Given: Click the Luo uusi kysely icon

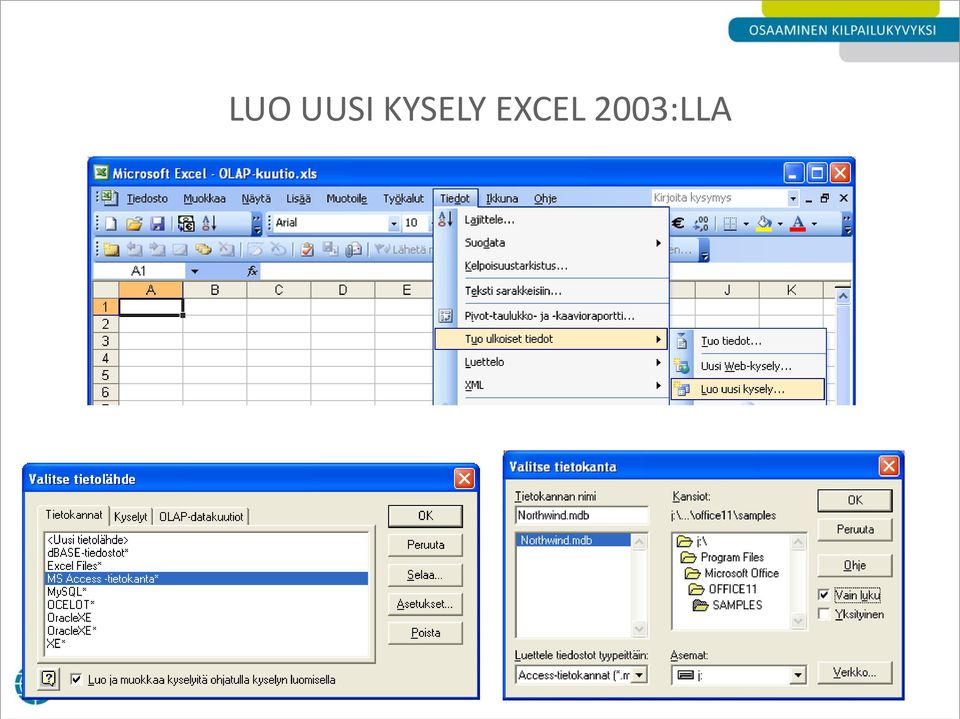Looking at the screenshot, I should click(x=683, y=390).
